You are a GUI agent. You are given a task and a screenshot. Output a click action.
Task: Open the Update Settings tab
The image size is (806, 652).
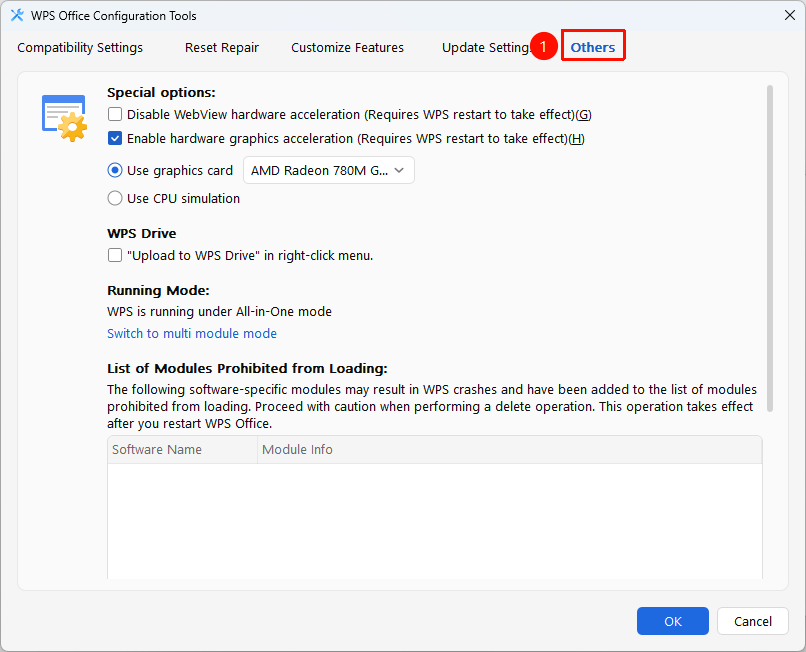[x=486, y=47]
